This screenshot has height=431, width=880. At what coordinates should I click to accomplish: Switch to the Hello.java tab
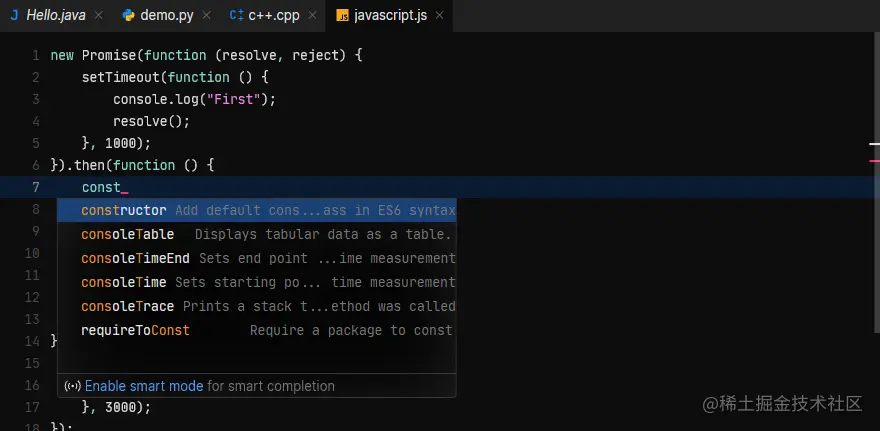coord(58,15)
